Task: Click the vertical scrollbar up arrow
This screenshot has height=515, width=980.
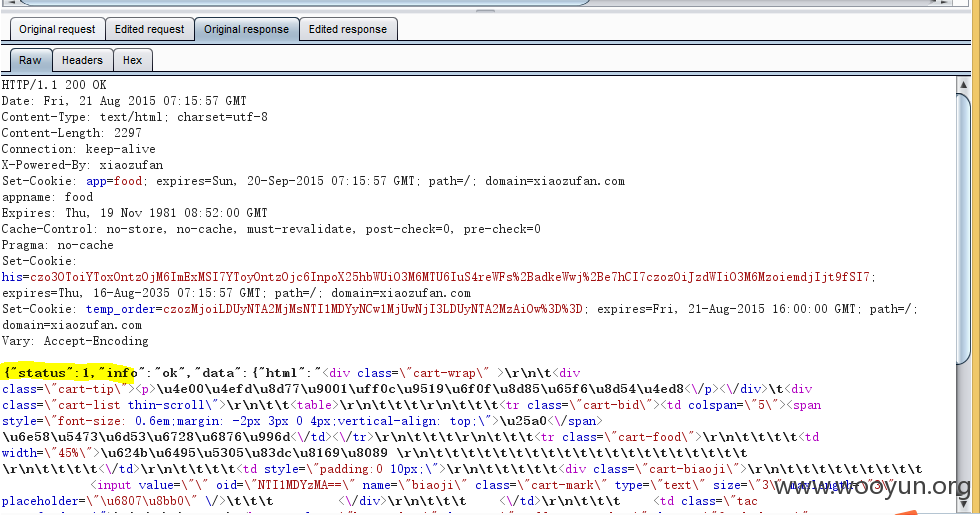Action: (x=962, y=84)
